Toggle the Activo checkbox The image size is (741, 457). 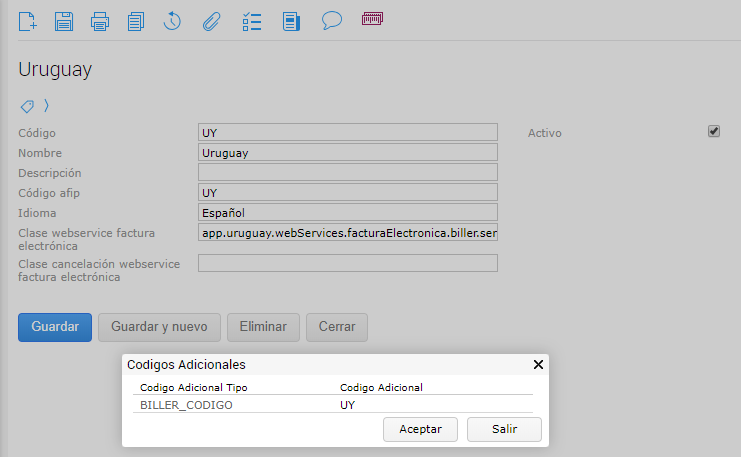tap(714, 131)
